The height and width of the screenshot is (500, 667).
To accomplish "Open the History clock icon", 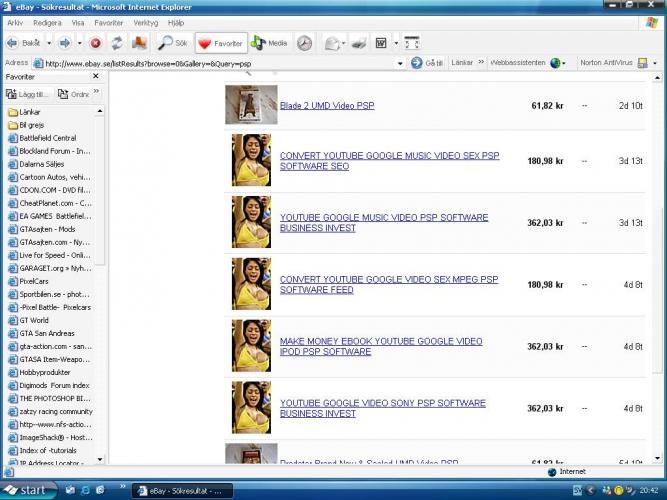I will [304, 43].
